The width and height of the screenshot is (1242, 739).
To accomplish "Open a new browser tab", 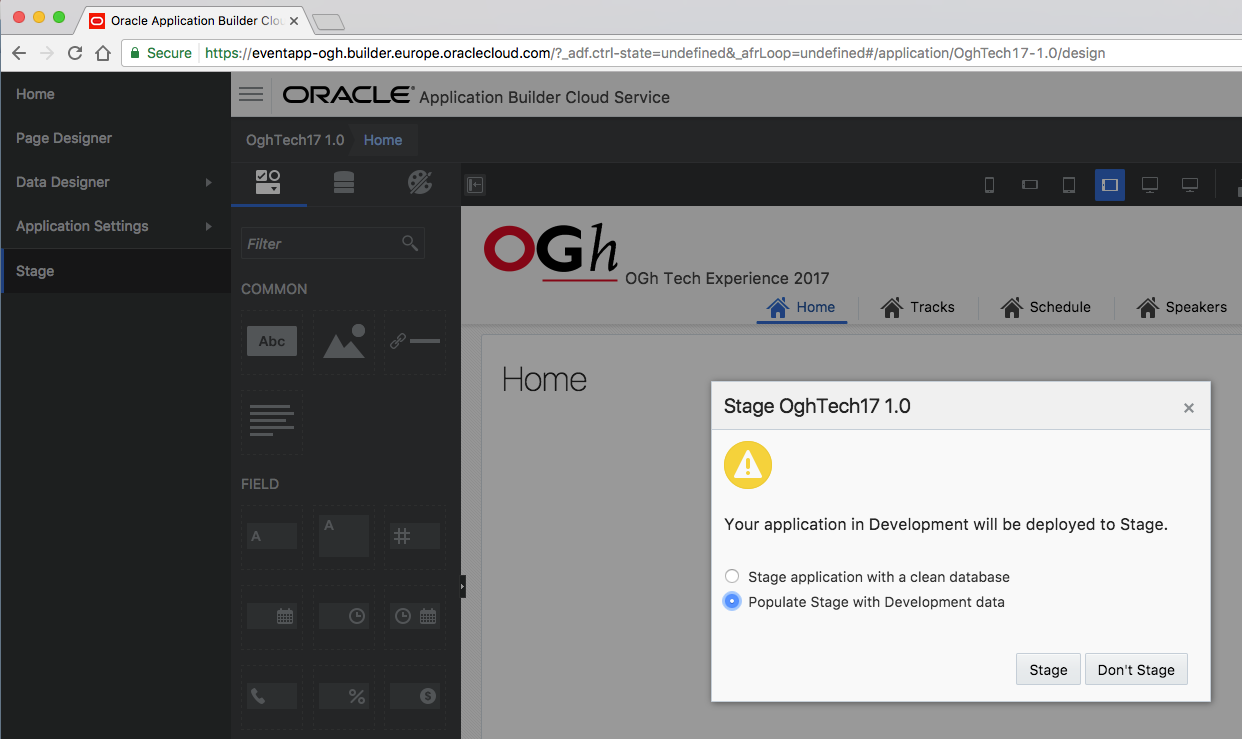I will coord(328,21).
